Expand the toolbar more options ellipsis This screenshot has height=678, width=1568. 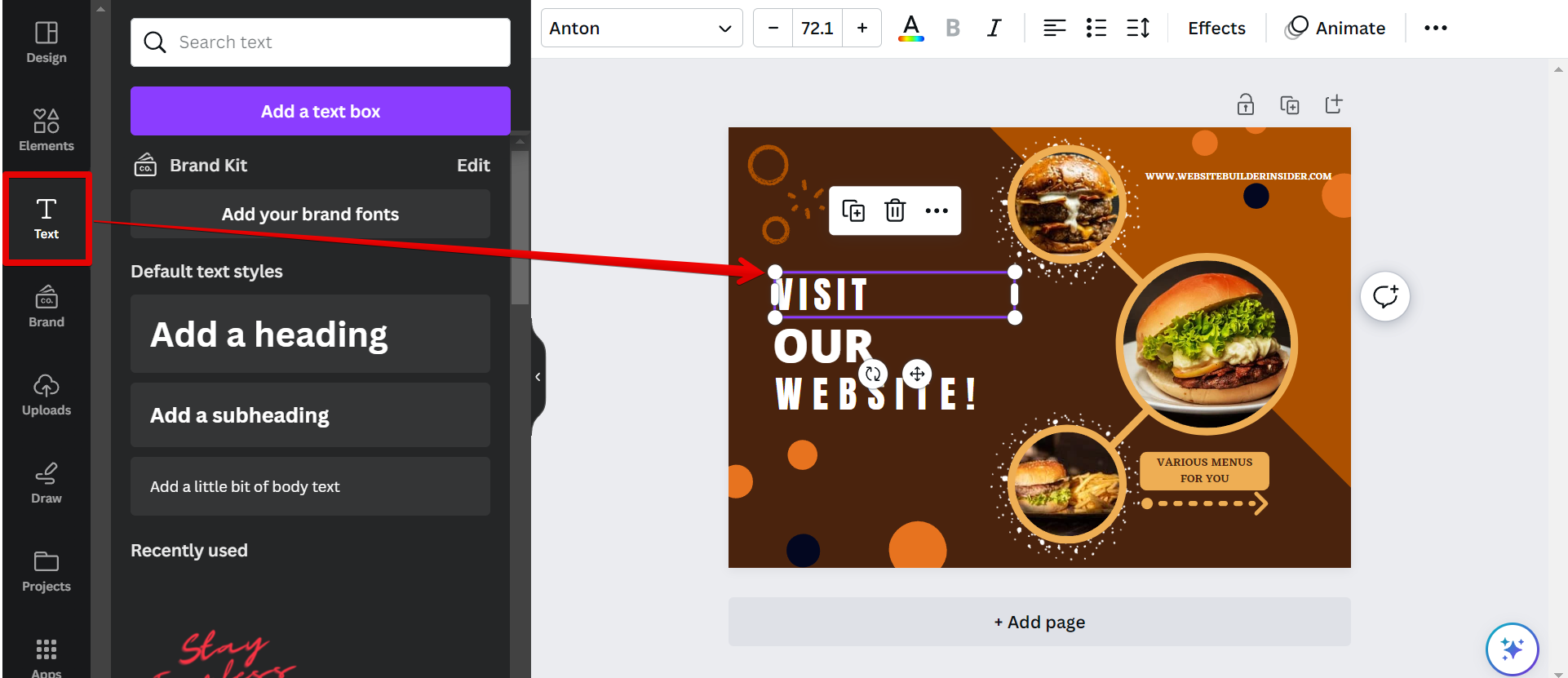(1435, 29)
